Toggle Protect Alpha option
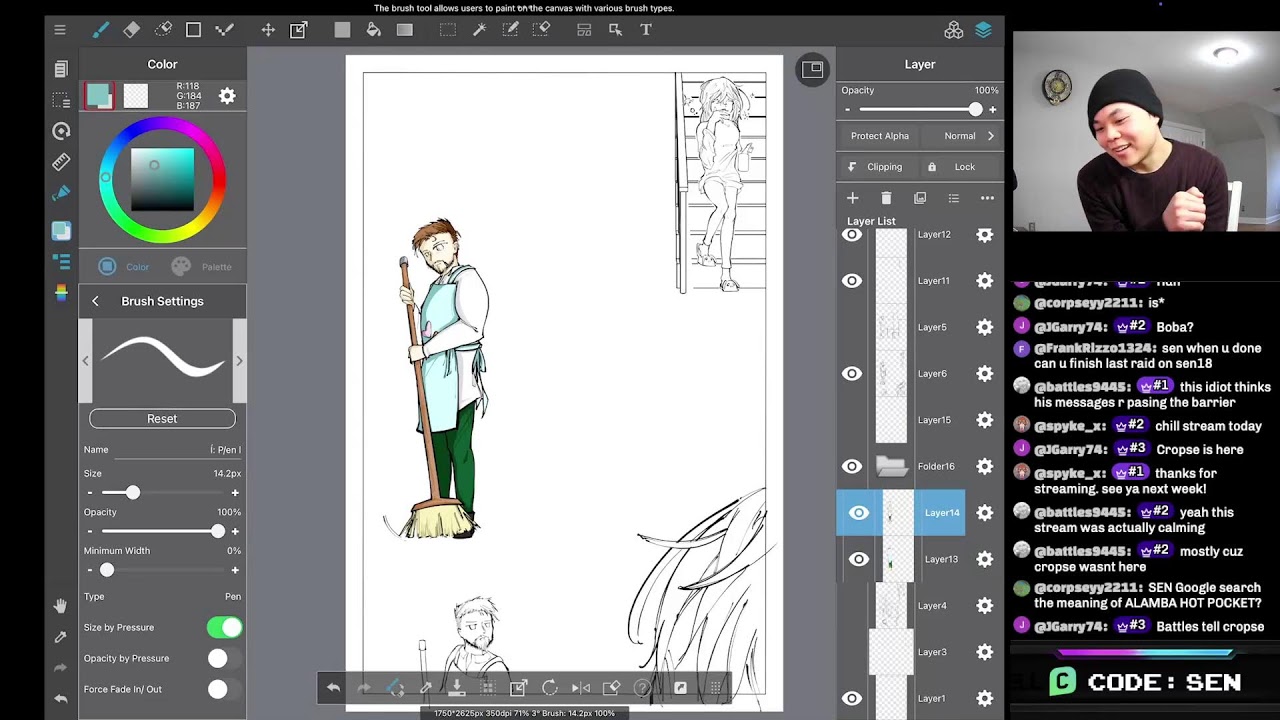1280x720 pixels. click(880, 136)
